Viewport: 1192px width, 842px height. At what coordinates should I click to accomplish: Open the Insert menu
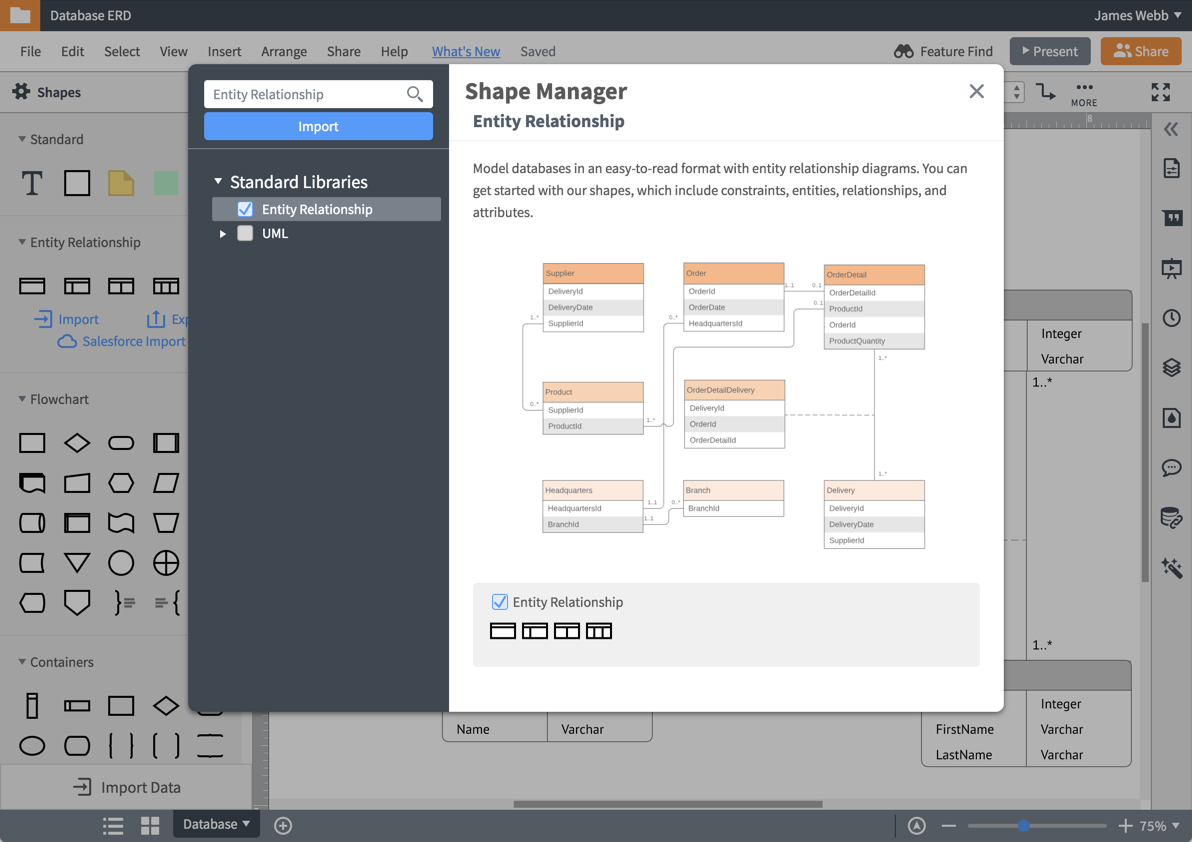pos(224,51)
